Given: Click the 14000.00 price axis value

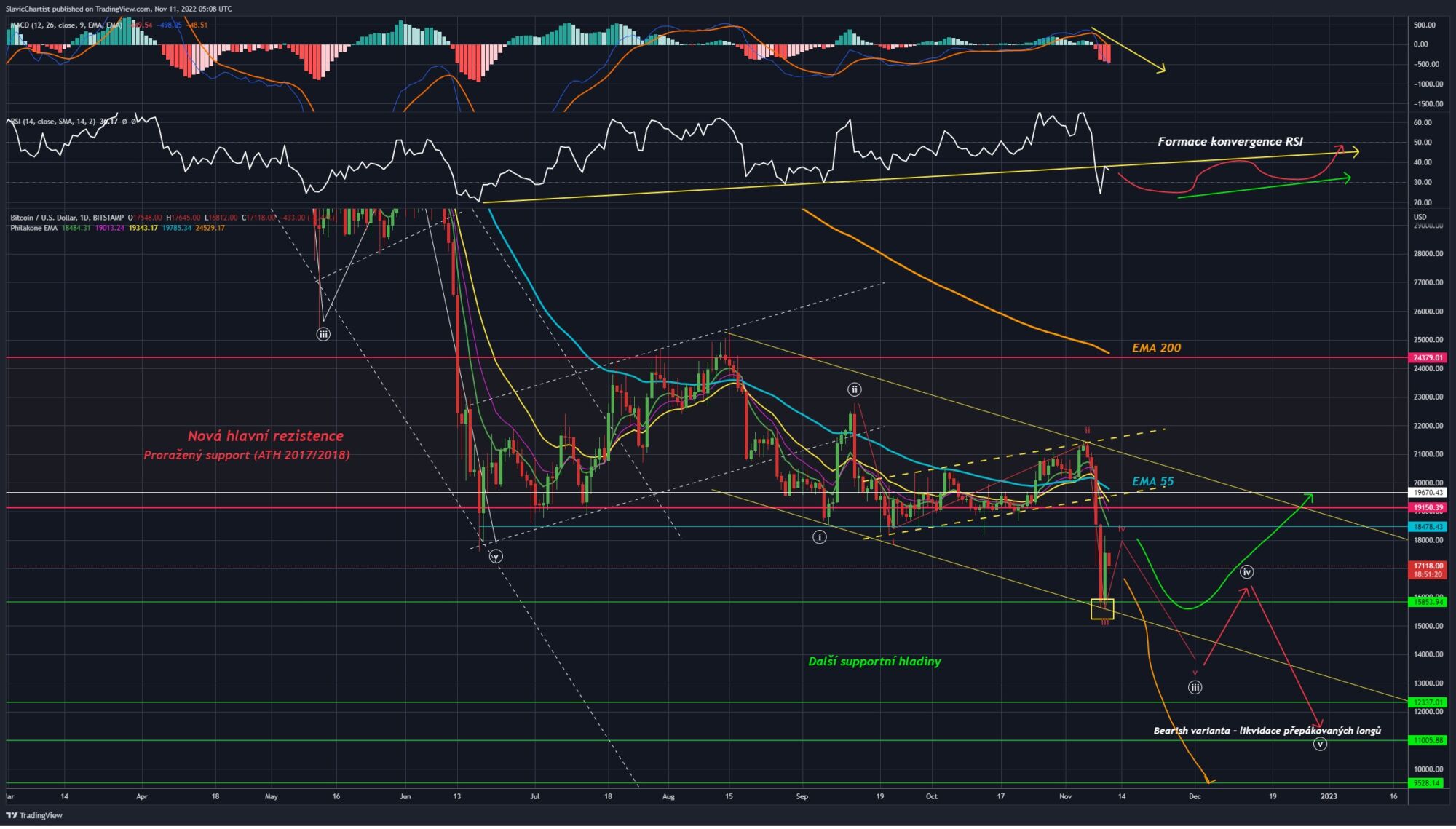Looking at the screenshot, I should click(1428, 654).
